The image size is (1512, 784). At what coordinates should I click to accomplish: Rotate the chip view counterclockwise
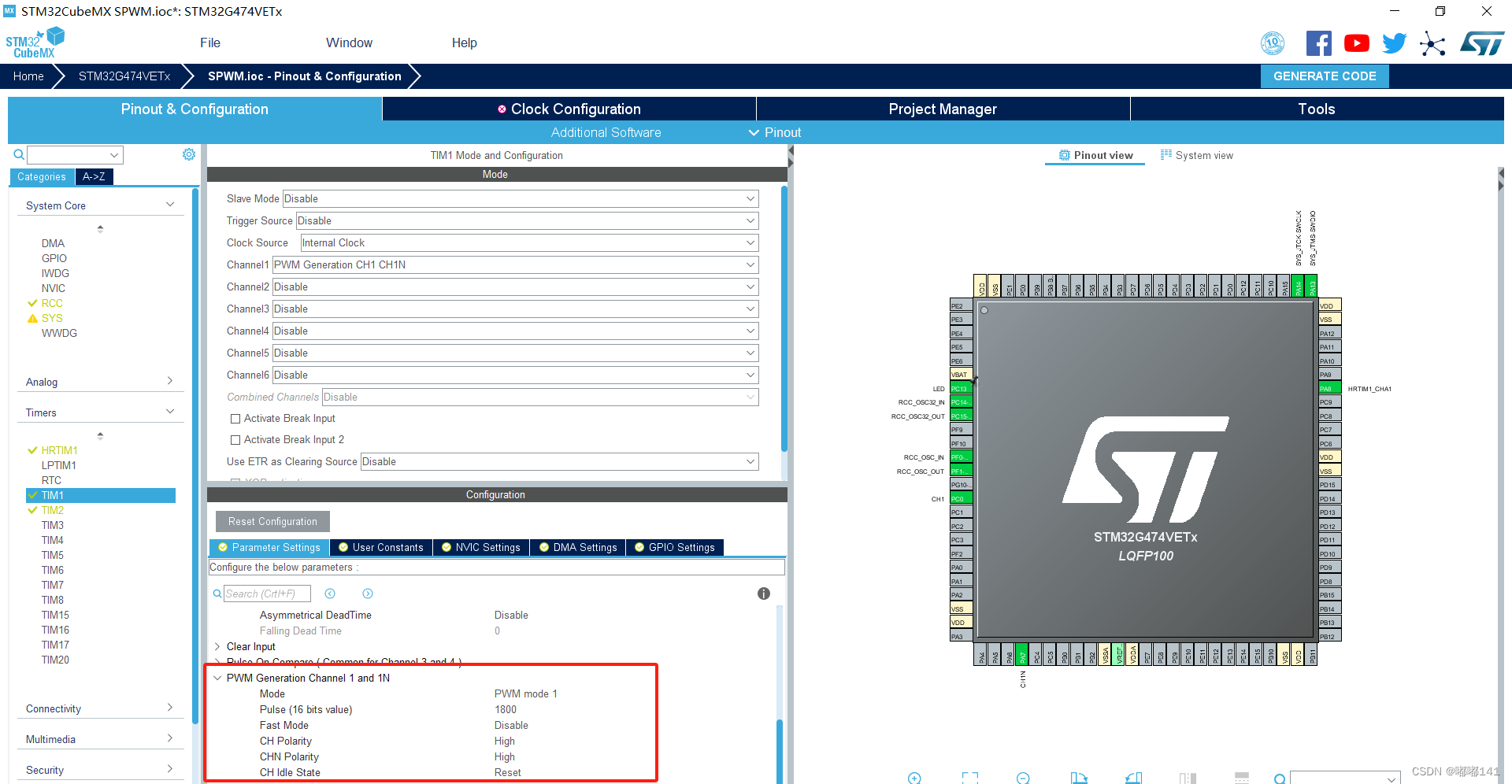coord(1132,778)
